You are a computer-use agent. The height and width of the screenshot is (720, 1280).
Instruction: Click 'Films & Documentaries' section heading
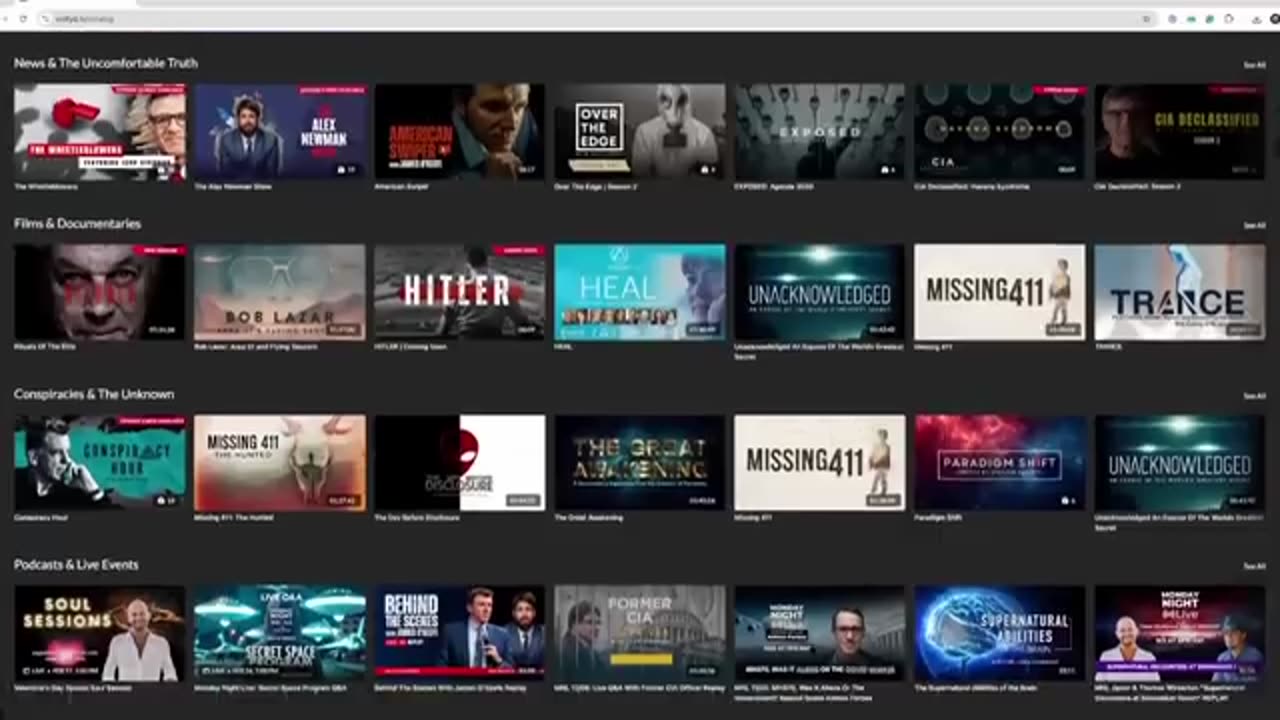click(77, 224)
